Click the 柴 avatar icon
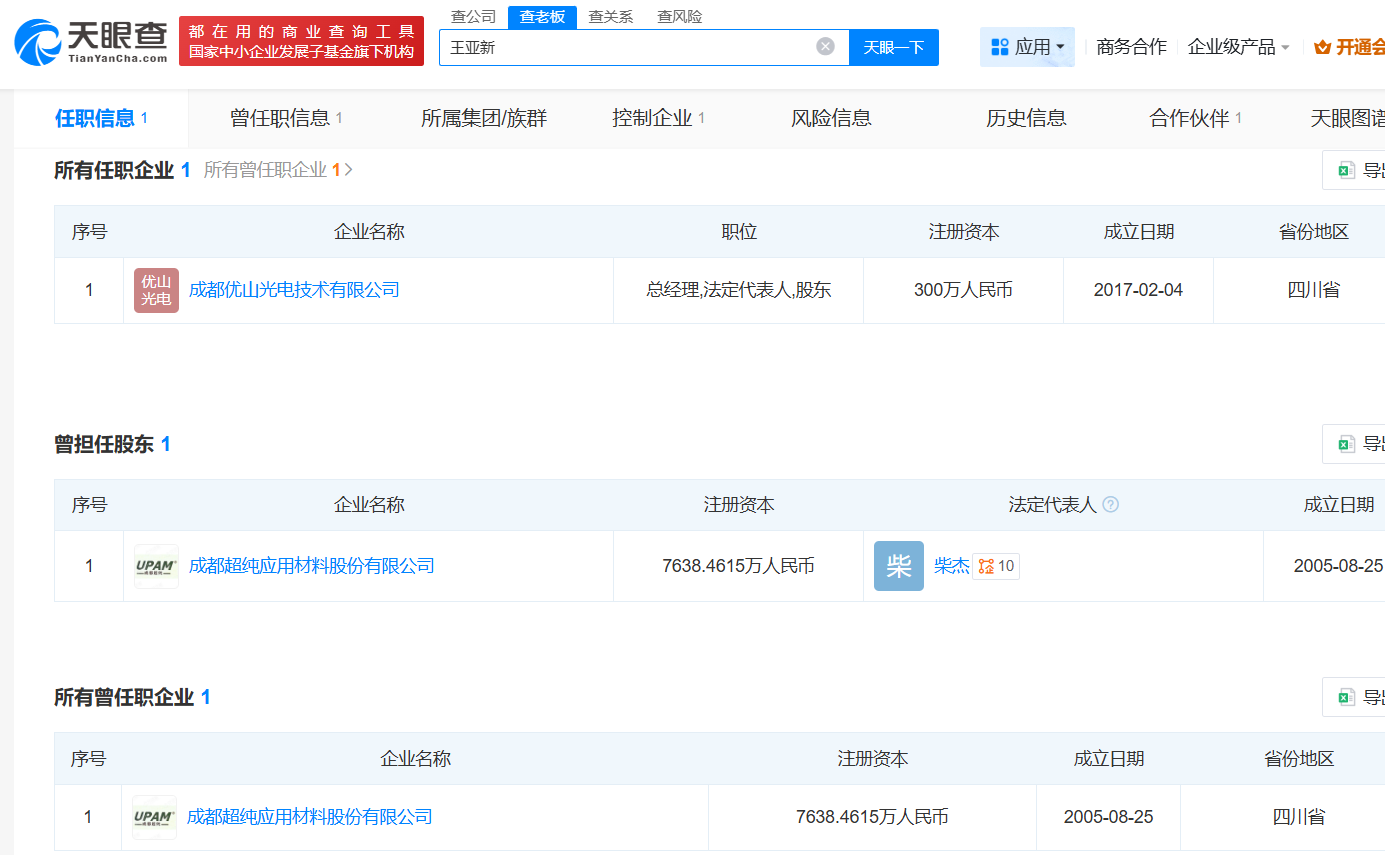 (x=898, y=566)
